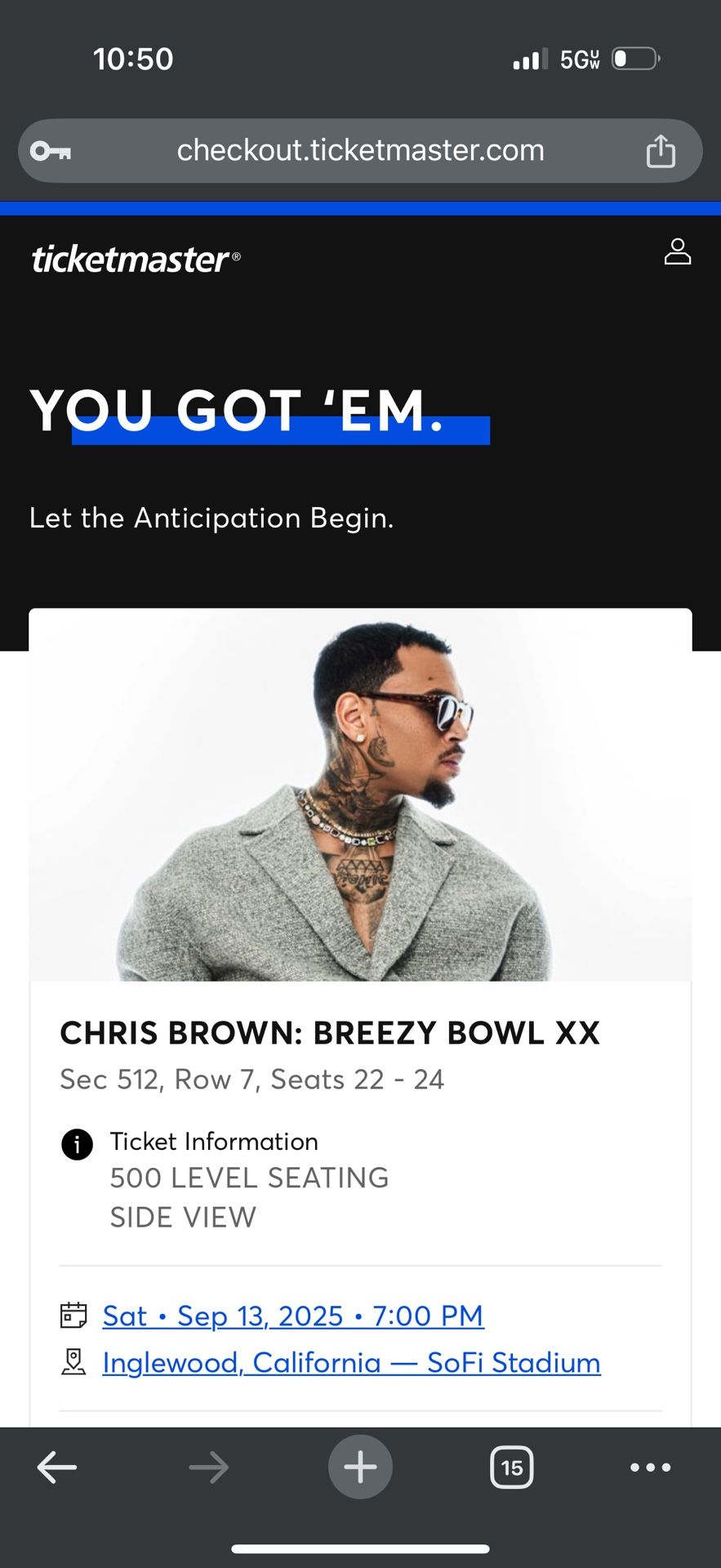721x1568 pixels.
Task: Tap the Sec 512, Row 7 seat details
Action: pos(251,1080)
